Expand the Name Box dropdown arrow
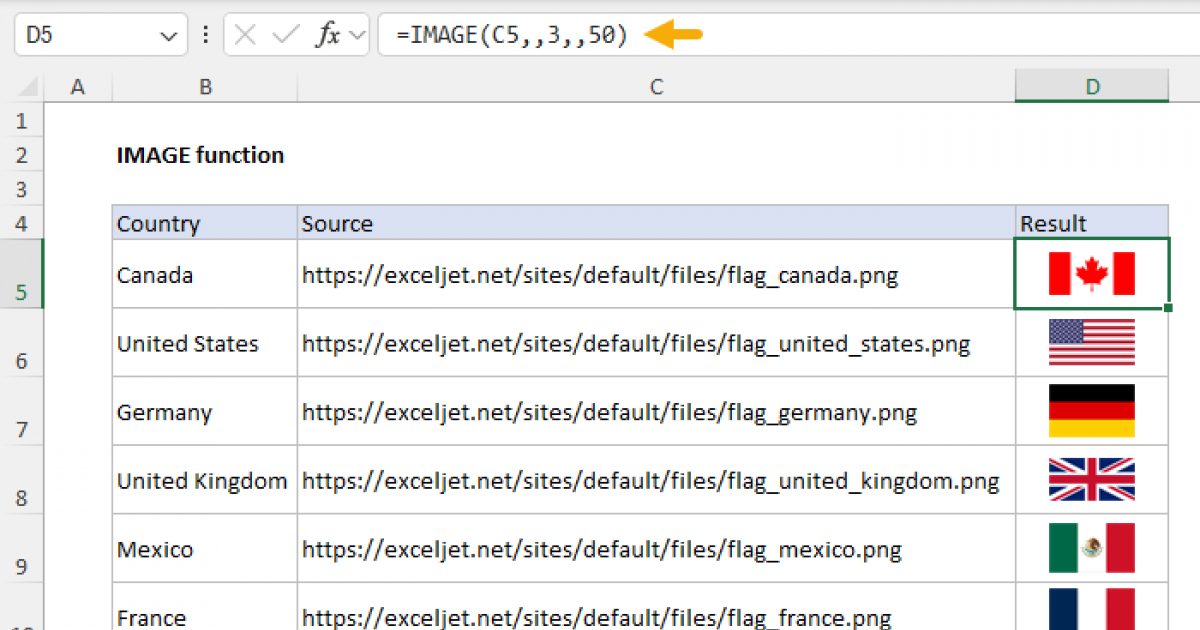The width and height of the screenshot is (1200, 630). pyautogui.click(x=166, y=36)
